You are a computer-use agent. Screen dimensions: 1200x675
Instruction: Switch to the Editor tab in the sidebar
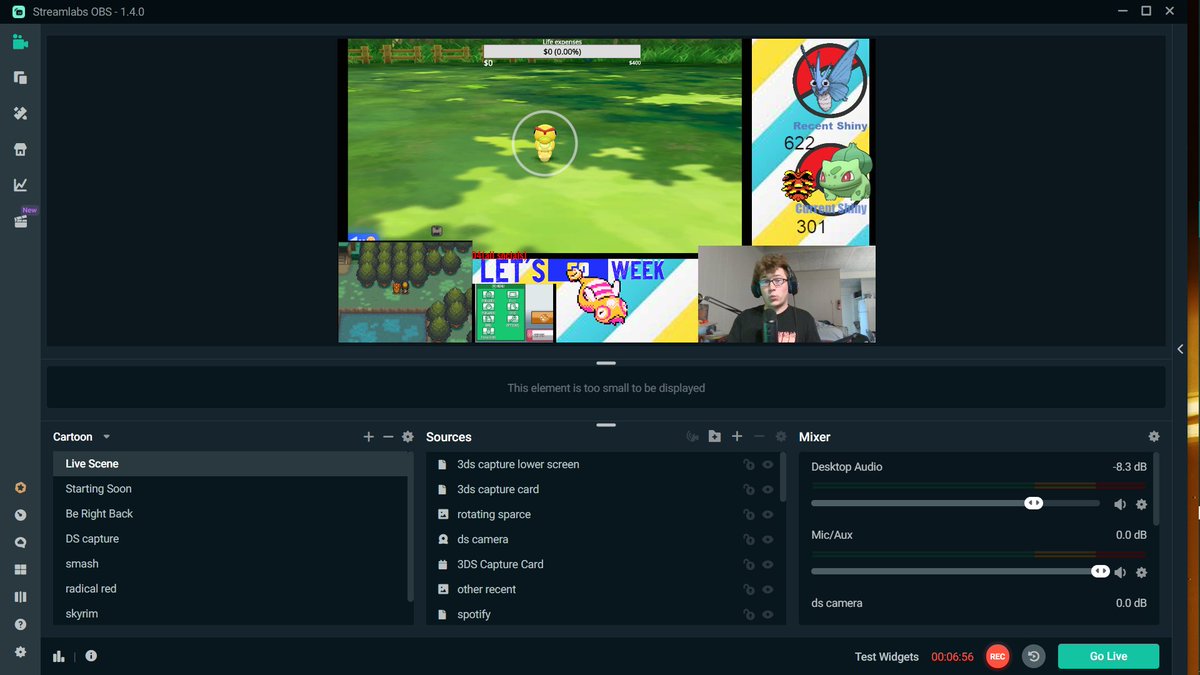tap(20, 41)
